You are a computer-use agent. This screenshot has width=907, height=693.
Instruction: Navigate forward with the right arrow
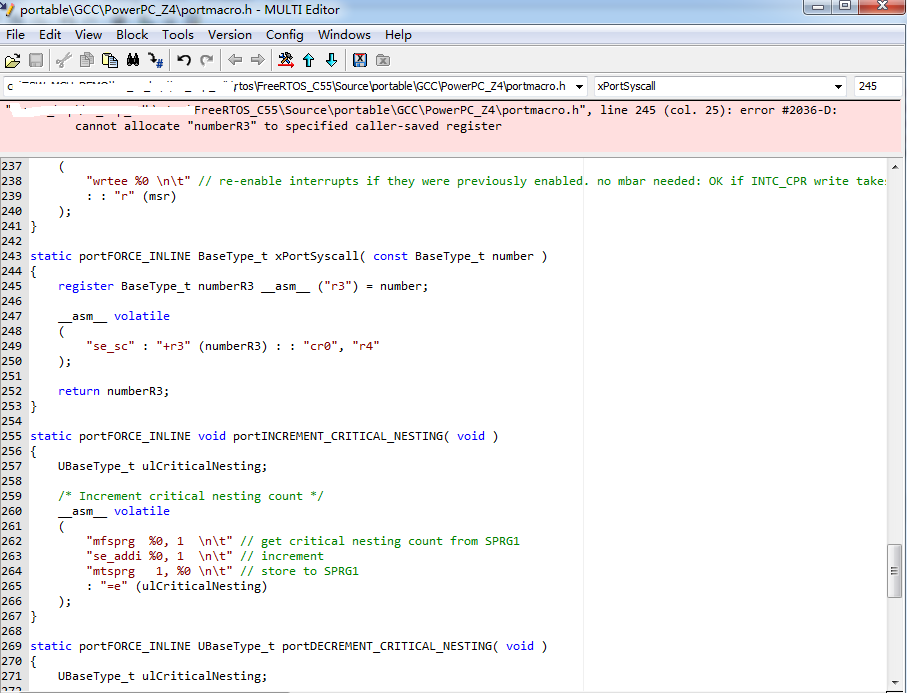click(x=257, y=60)
